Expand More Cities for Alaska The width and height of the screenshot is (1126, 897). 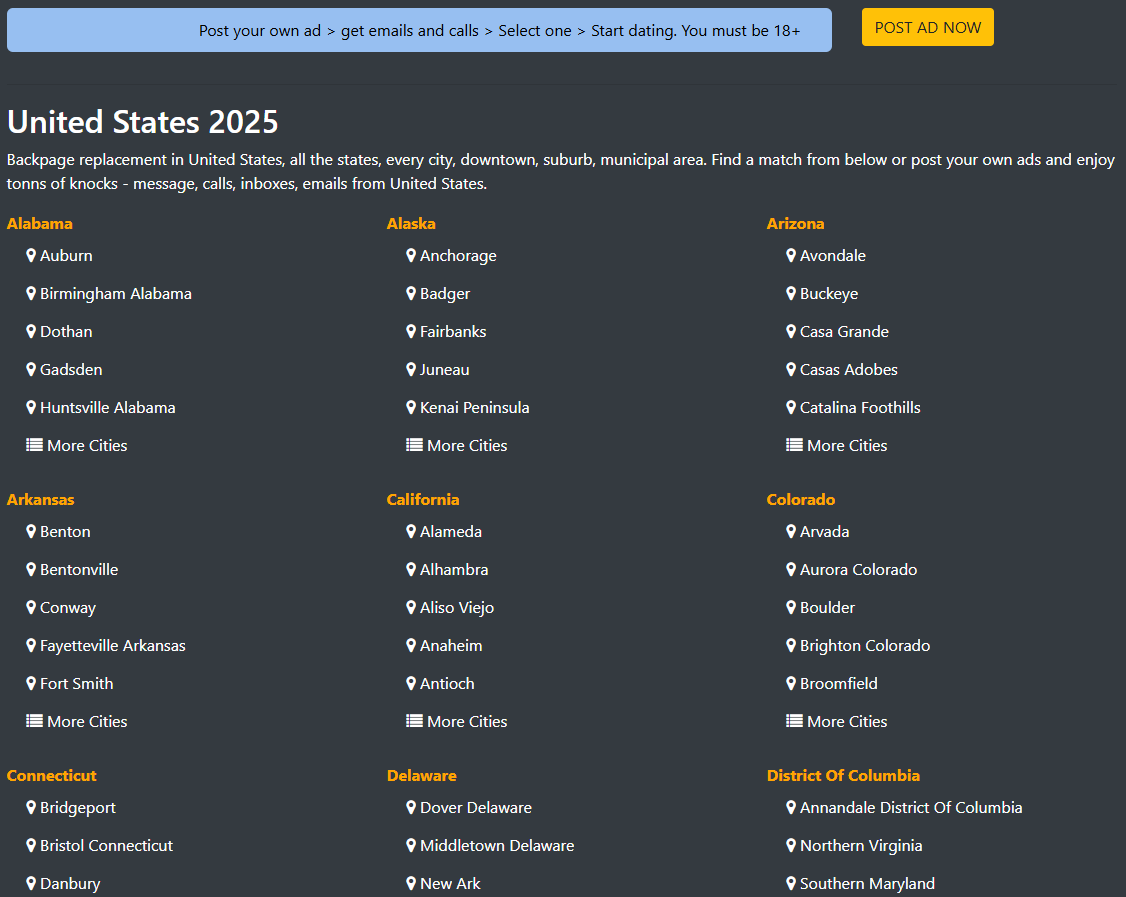pyautogui.click(x=466, y=446)
